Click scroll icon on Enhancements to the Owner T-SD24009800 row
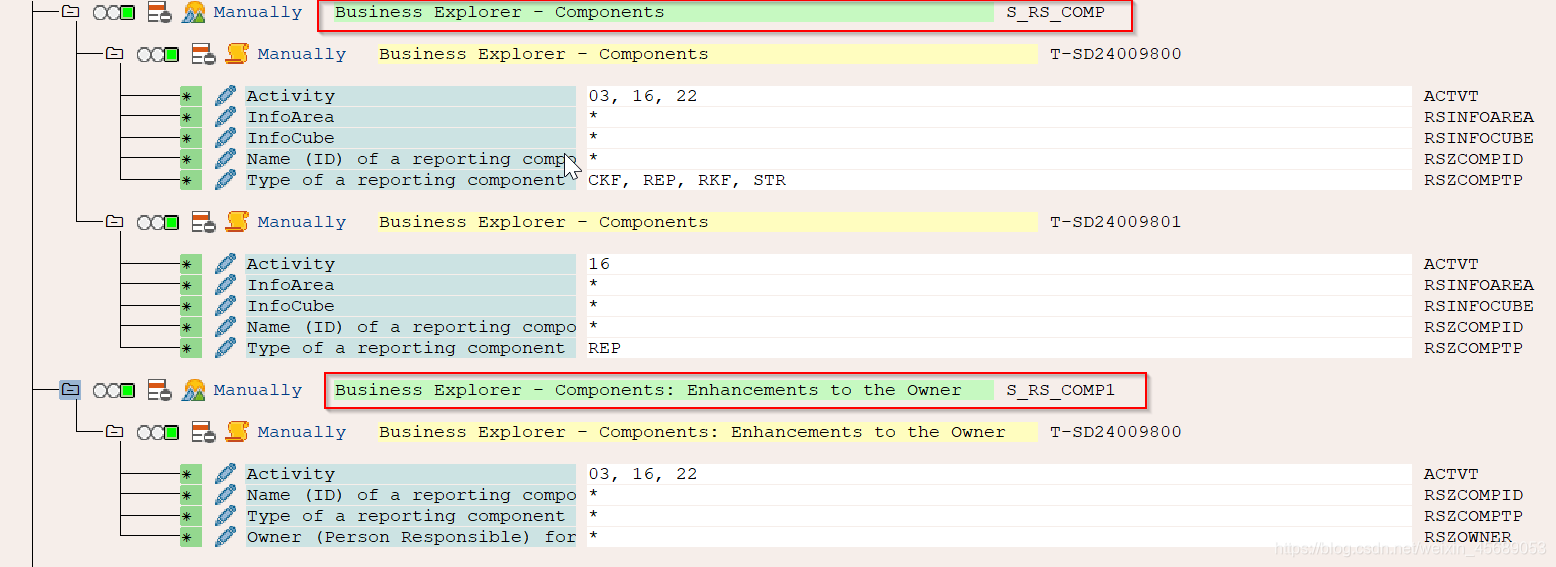This screenshot has width=1556, height=567. (237, 432)
